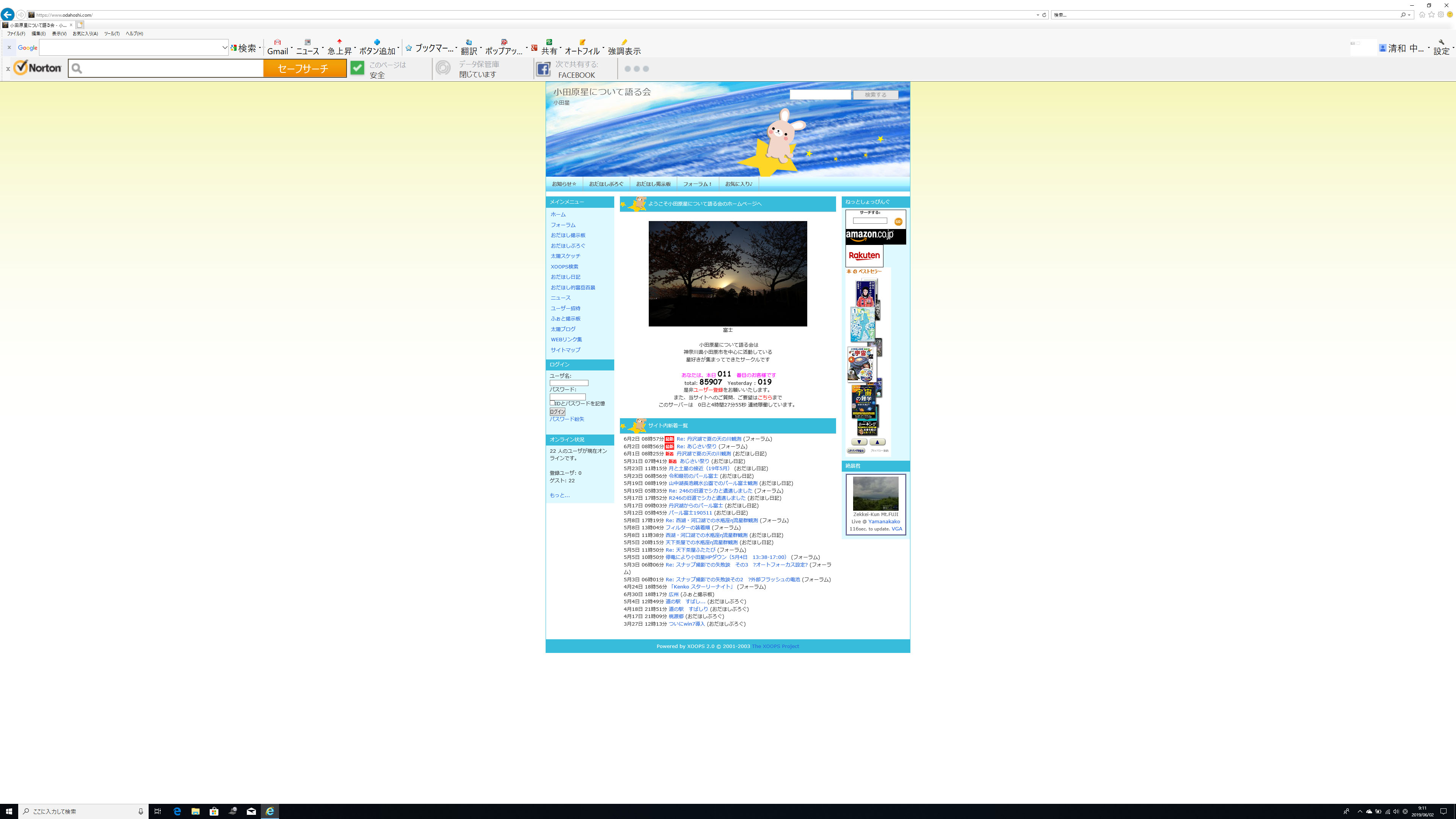Select the お知らせ☆ site tab
Screen dimensions: 1456x819
tap(564, 184)
